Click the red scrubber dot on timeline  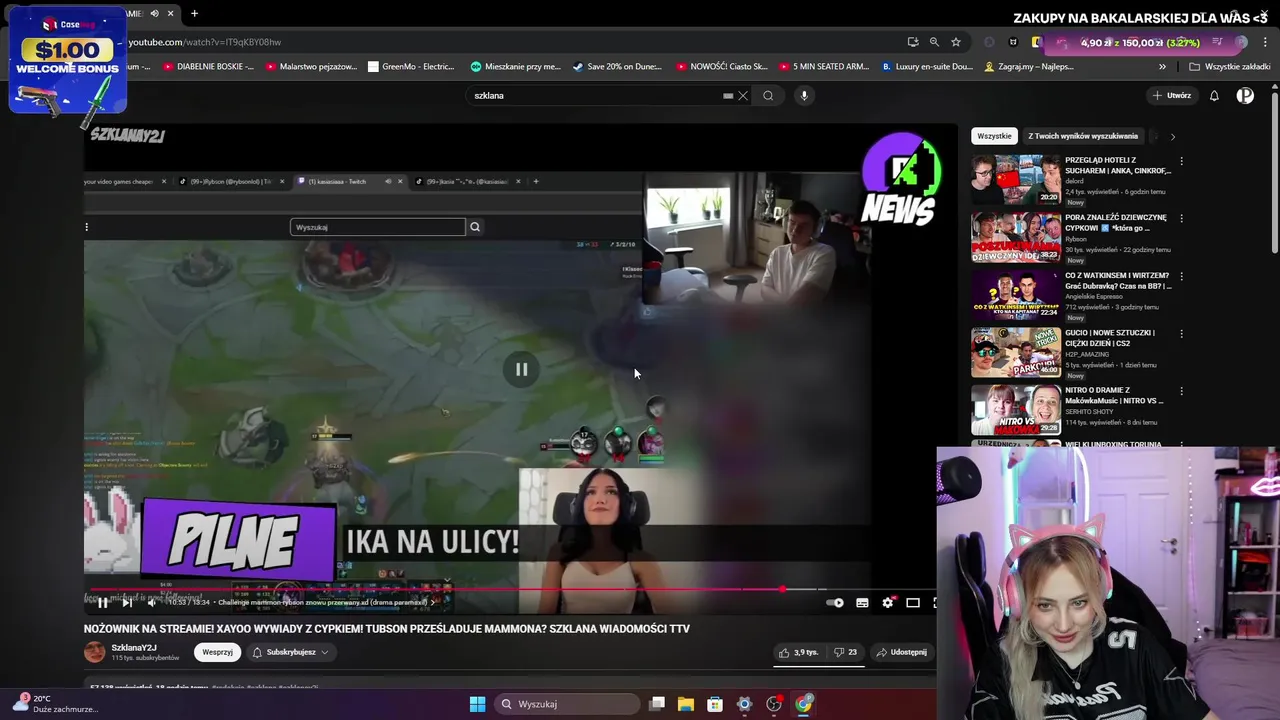click(781, 589)
